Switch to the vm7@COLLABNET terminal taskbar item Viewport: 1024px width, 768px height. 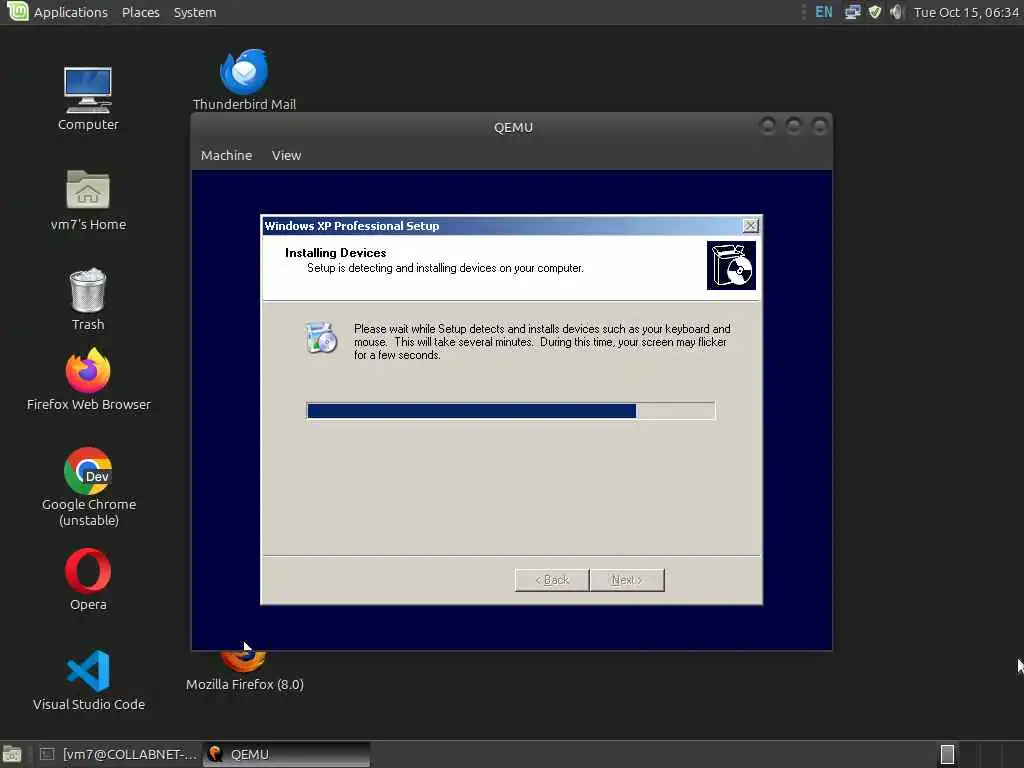[x=118, y=754]
